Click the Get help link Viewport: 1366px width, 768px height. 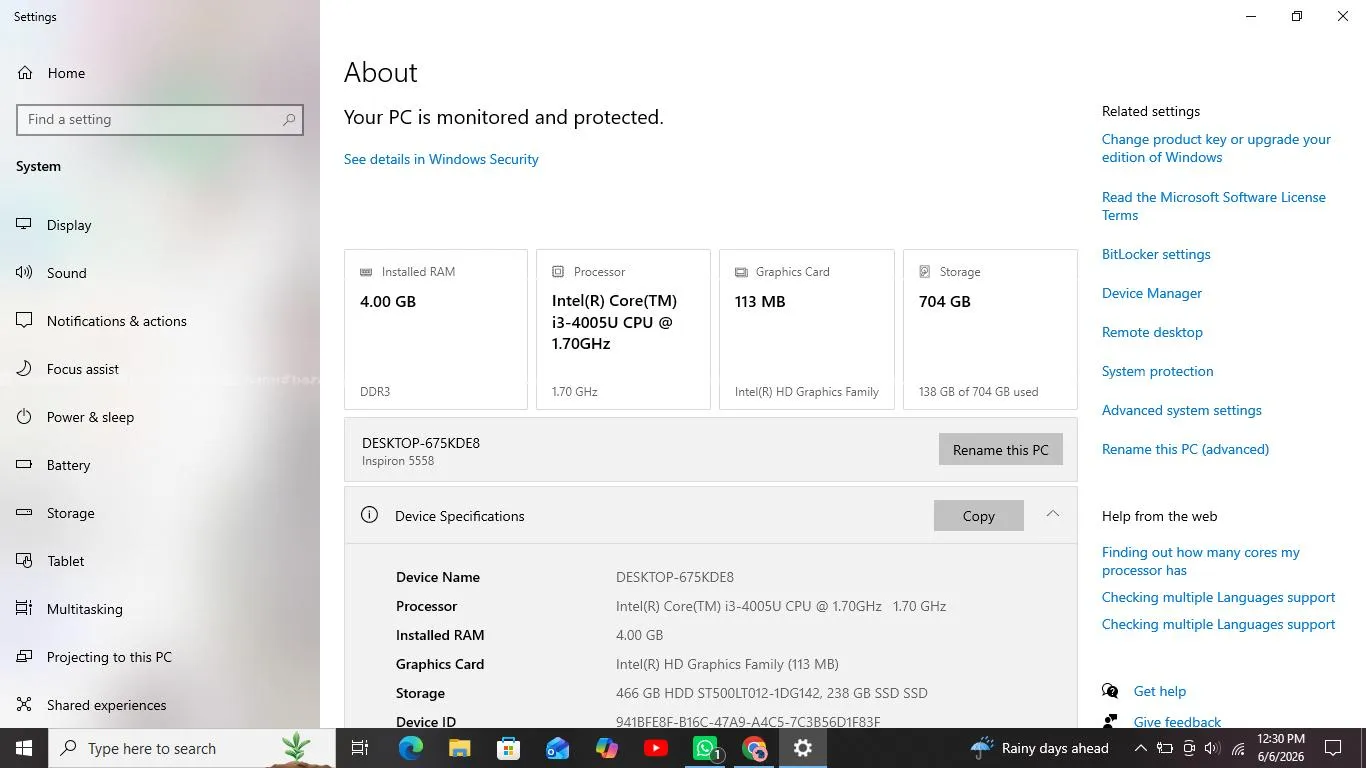[x=1159, y=691]
